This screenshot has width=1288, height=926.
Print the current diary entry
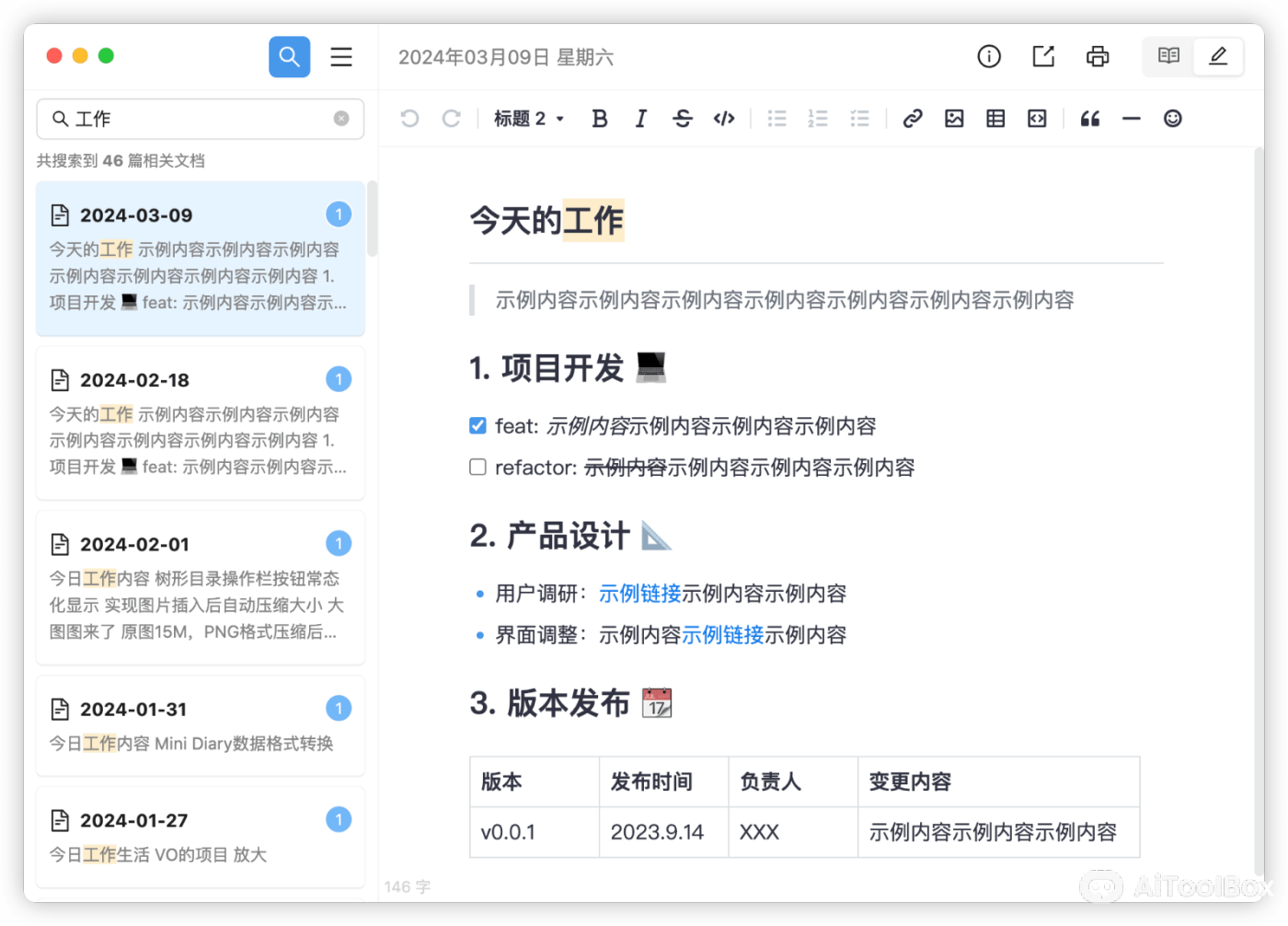pos(1097,56)
